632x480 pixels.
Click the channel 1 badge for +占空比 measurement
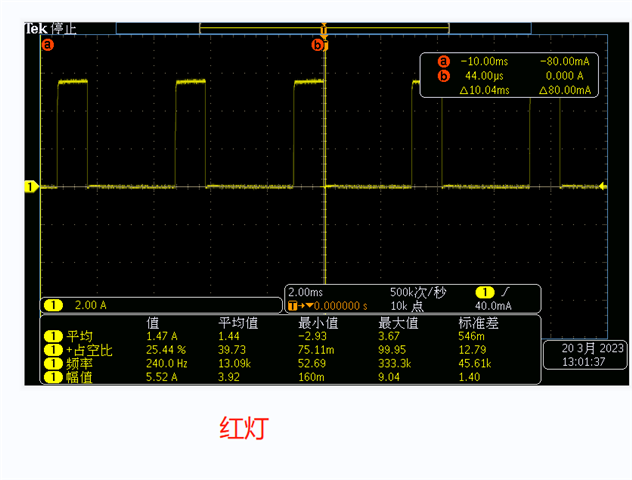53,350
